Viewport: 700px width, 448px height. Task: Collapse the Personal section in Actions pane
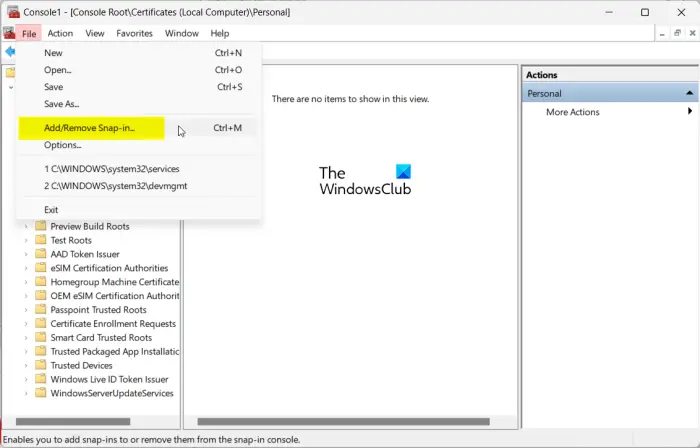click(x=689, y=93)
